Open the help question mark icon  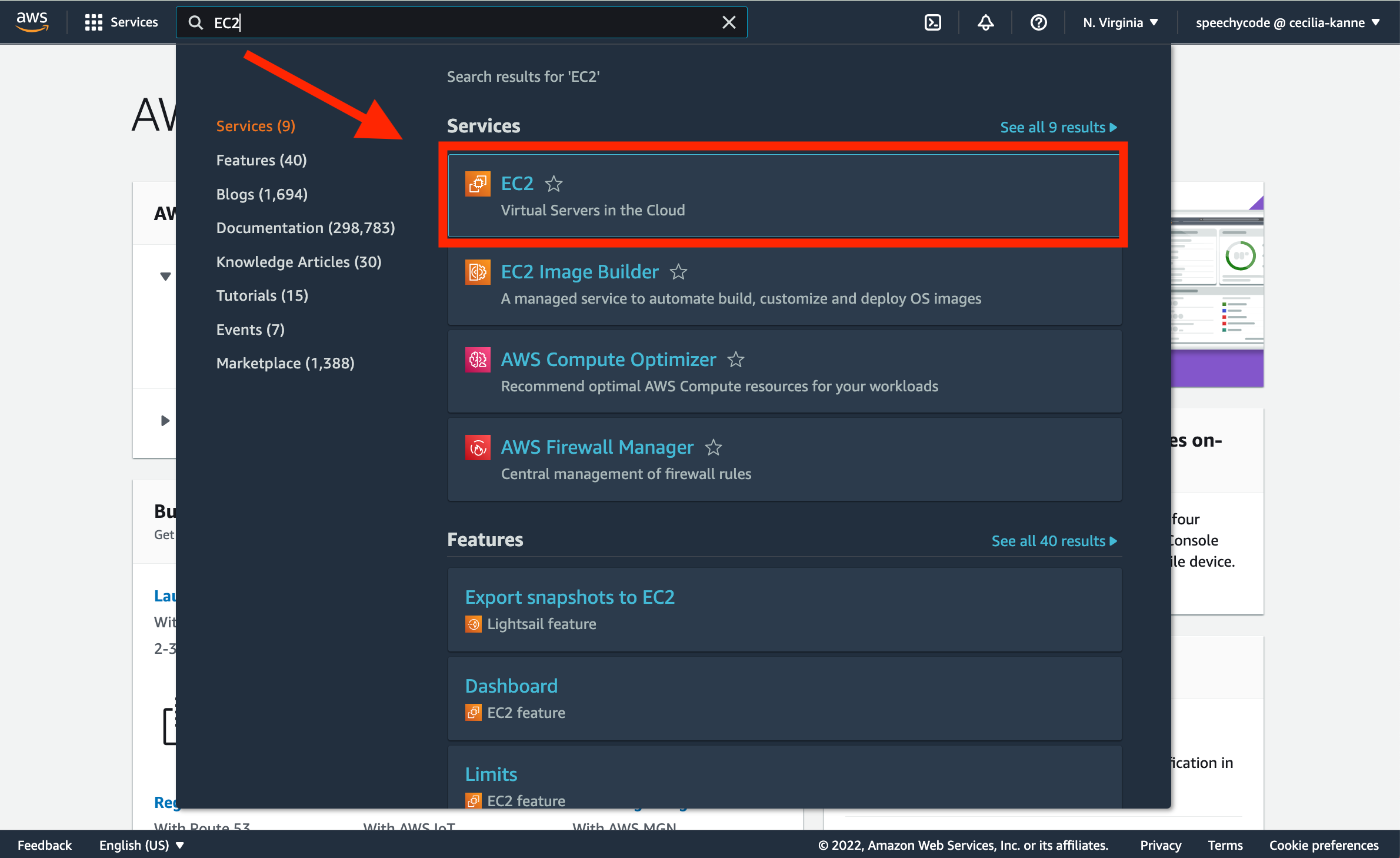pos(1039,22)
